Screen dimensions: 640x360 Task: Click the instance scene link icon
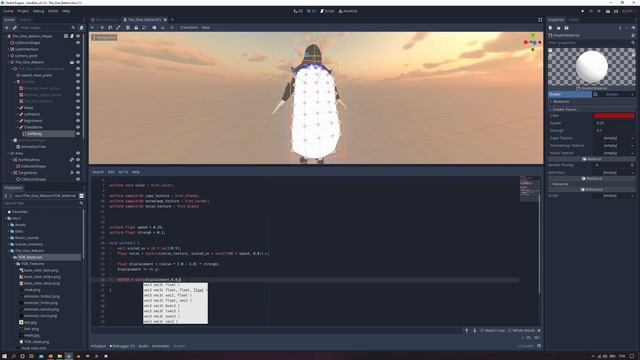15,28
